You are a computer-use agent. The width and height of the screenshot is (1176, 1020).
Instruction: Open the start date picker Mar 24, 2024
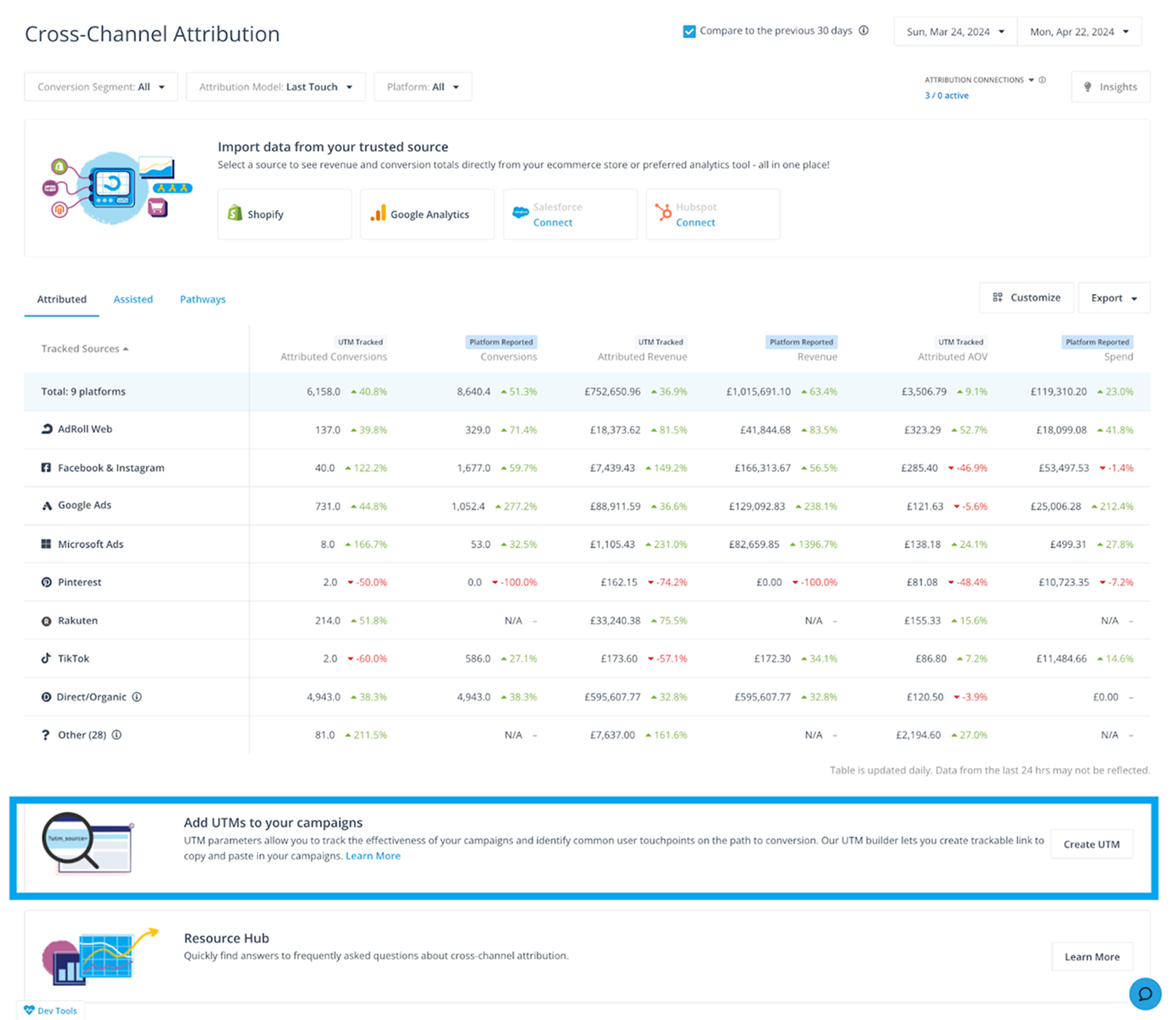pos(955,32)
